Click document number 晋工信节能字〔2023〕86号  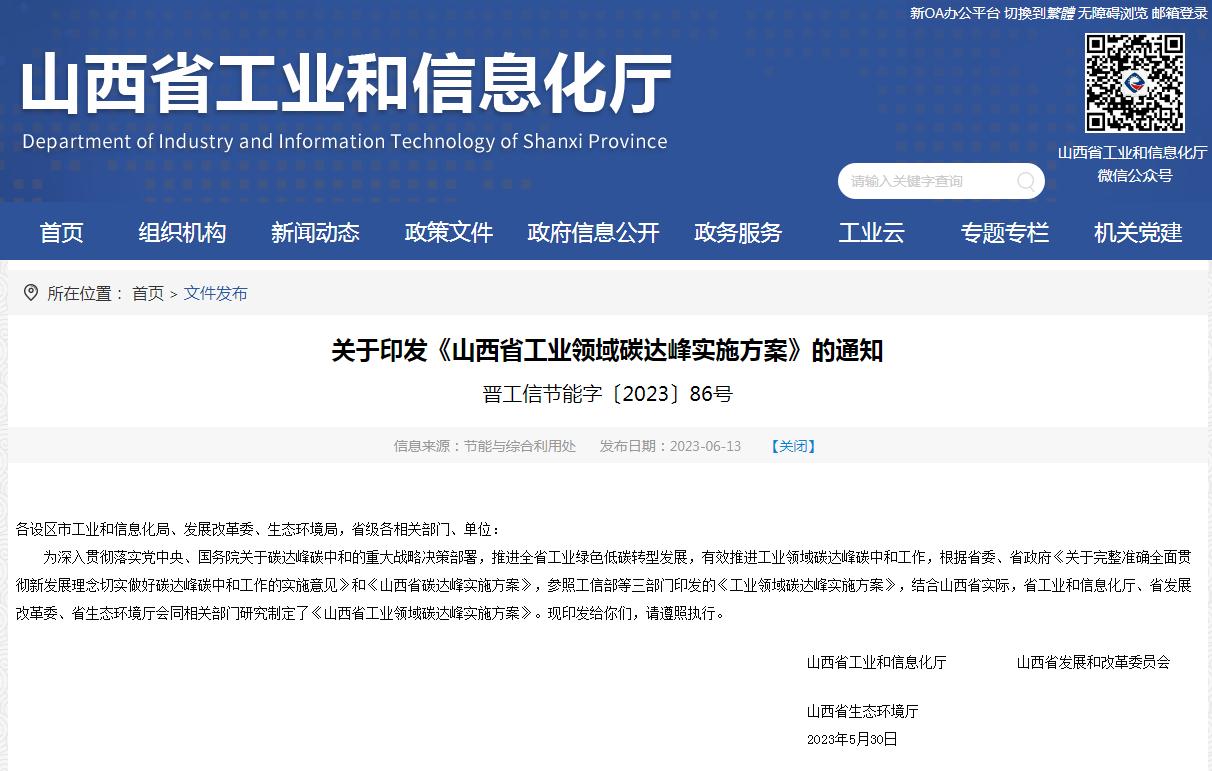pyautogui.click(x=607, y=394)
